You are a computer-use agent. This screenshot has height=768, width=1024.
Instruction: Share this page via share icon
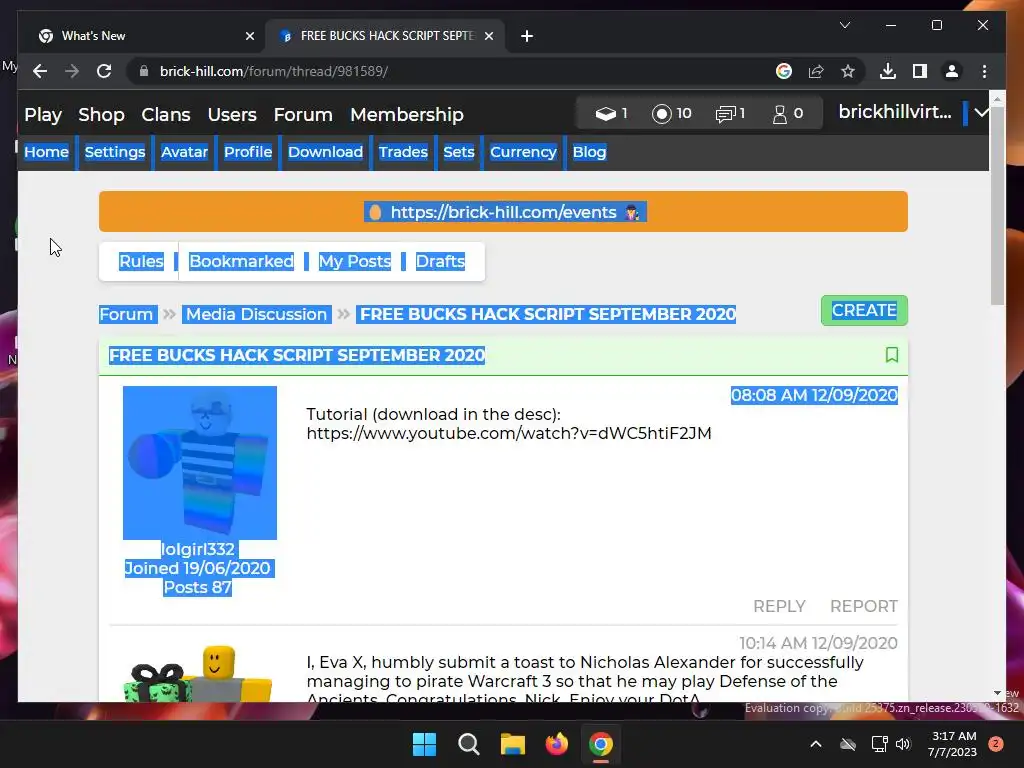816,71
